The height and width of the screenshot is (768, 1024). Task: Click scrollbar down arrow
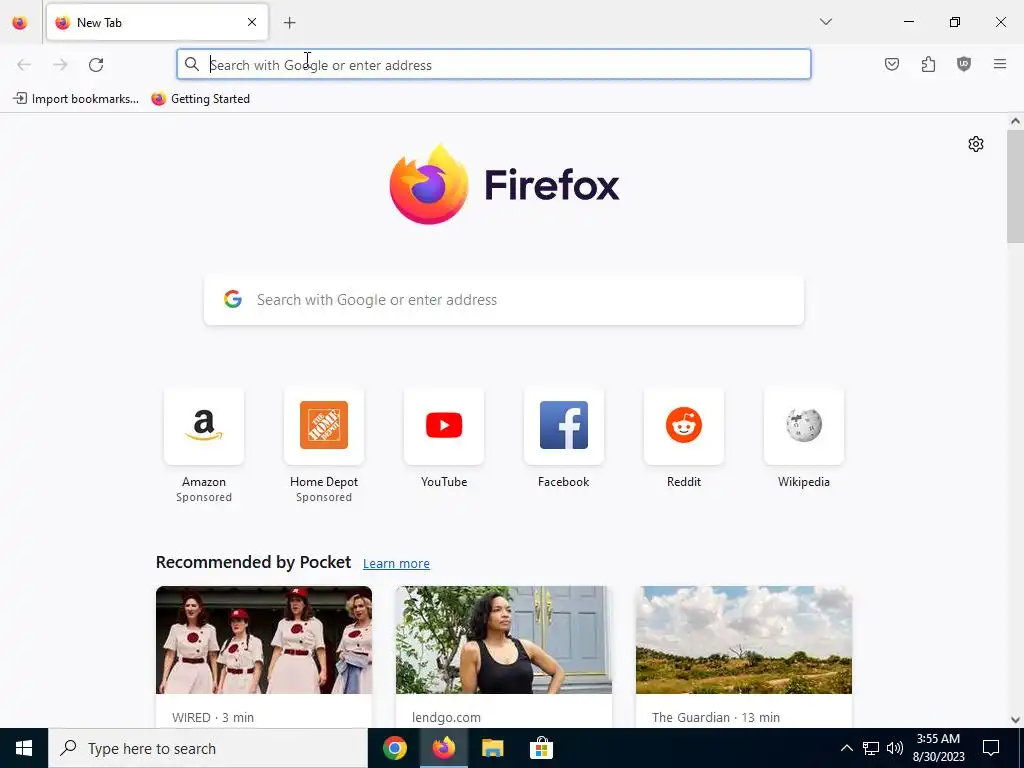[1015, 720]
